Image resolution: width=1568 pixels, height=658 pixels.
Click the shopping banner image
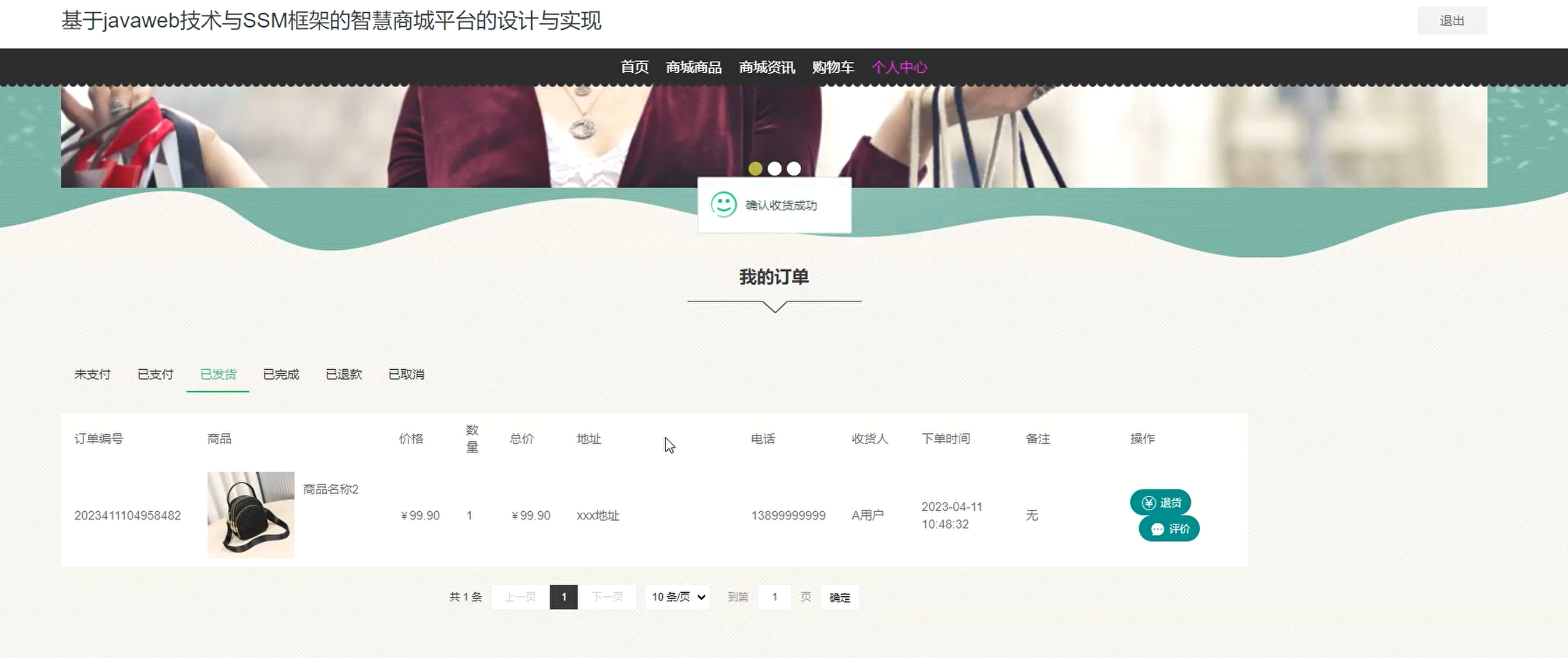coord(774,136)
